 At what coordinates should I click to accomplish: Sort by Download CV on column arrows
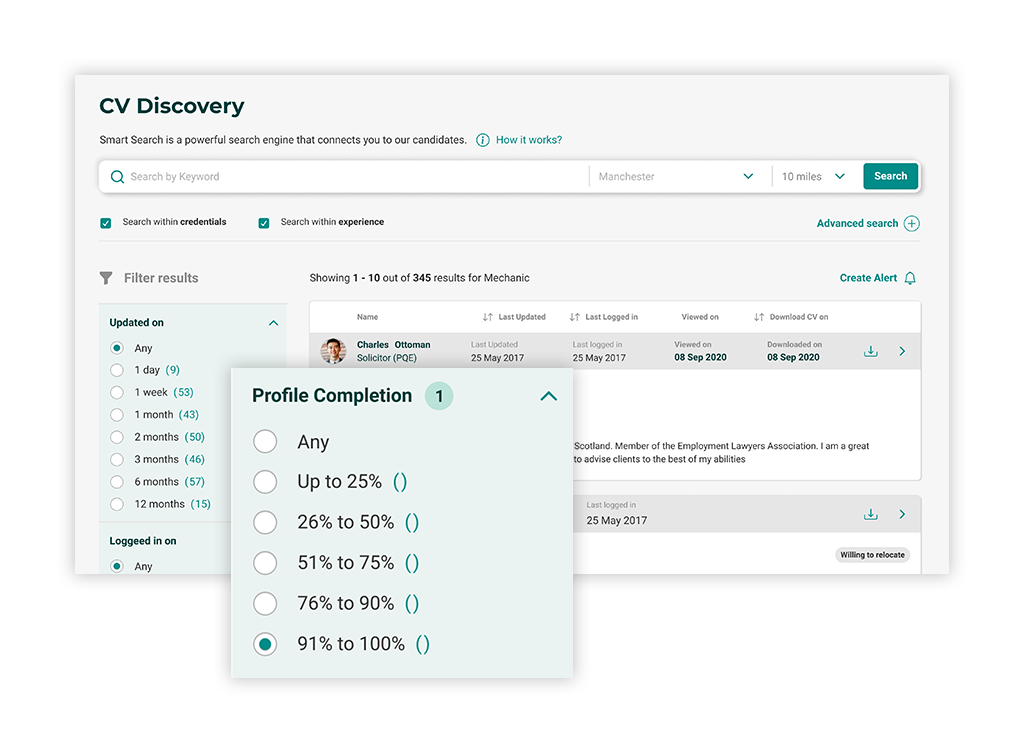click(x=758, y=317)
